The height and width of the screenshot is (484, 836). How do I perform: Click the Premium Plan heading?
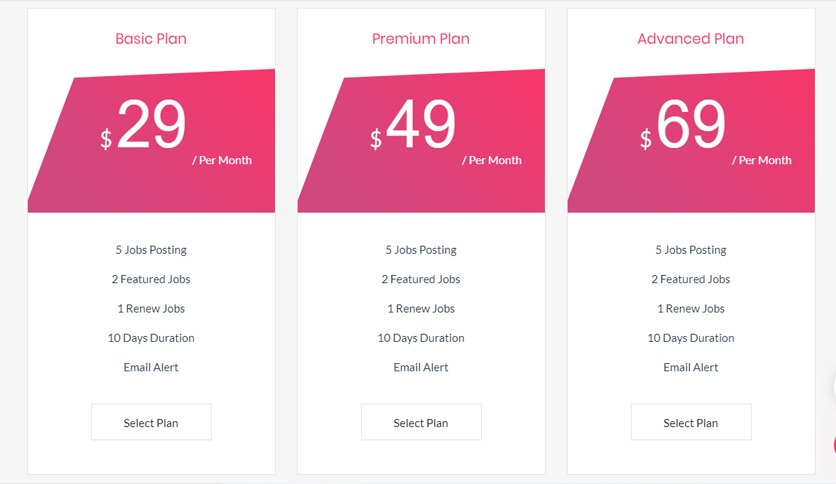coord(421,38)
